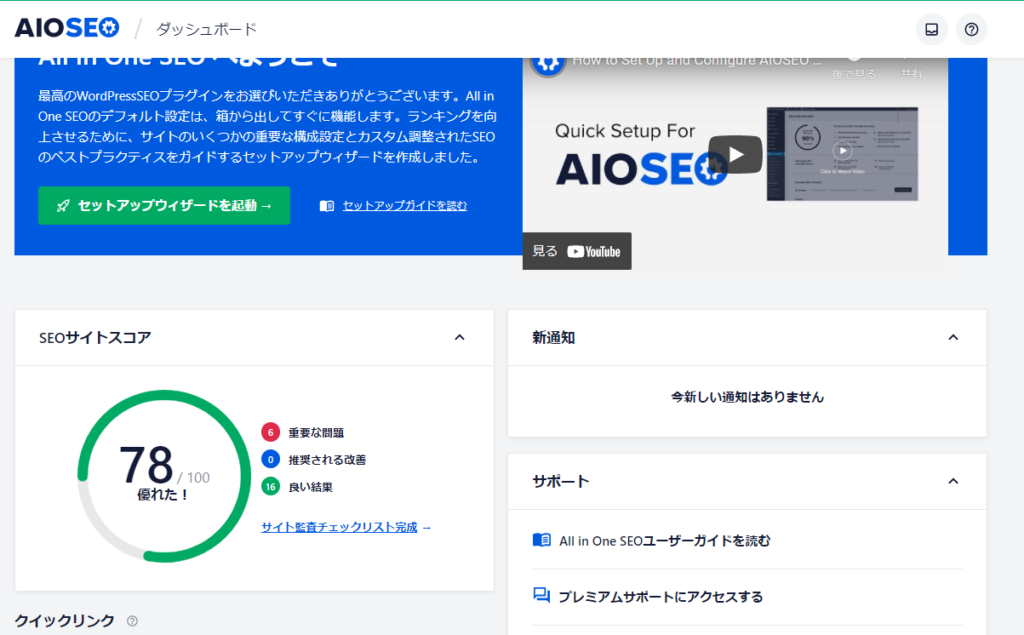Launch セットアップウィザードを起動 button

point(164,206)
